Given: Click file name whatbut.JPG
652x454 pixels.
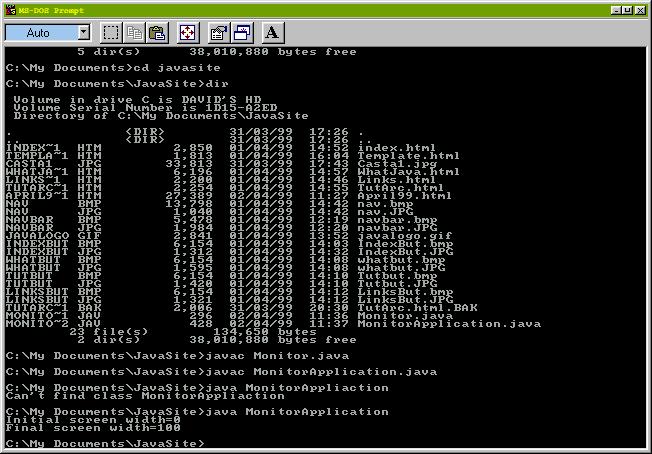Looking at the screenshot, I should point(402,267).
